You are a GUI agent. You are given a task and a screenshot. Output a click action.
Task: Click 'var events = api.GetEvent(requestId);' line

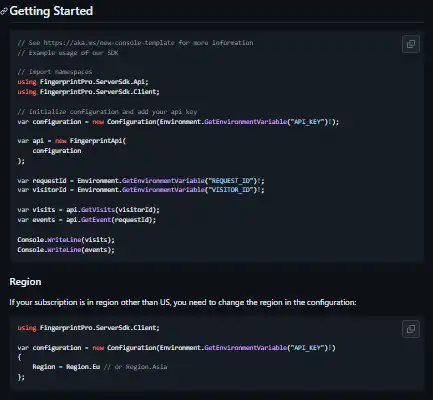point(86,220)
